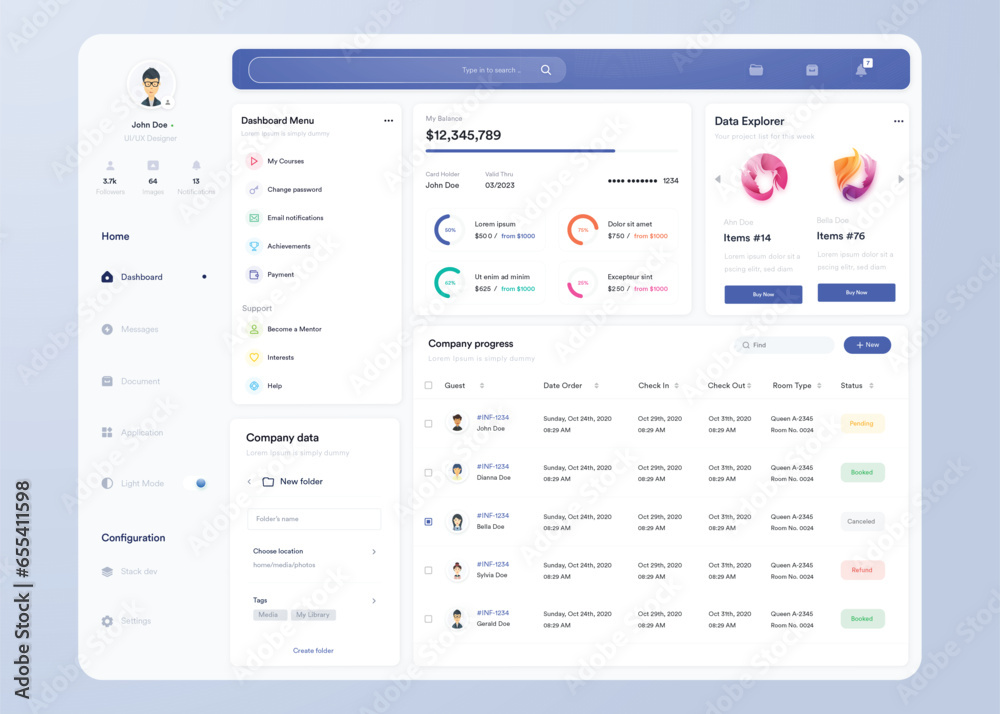Sort the table by Date Order column
The width and height of the screenshot is (1000, 714).
[x=596, y=386]
